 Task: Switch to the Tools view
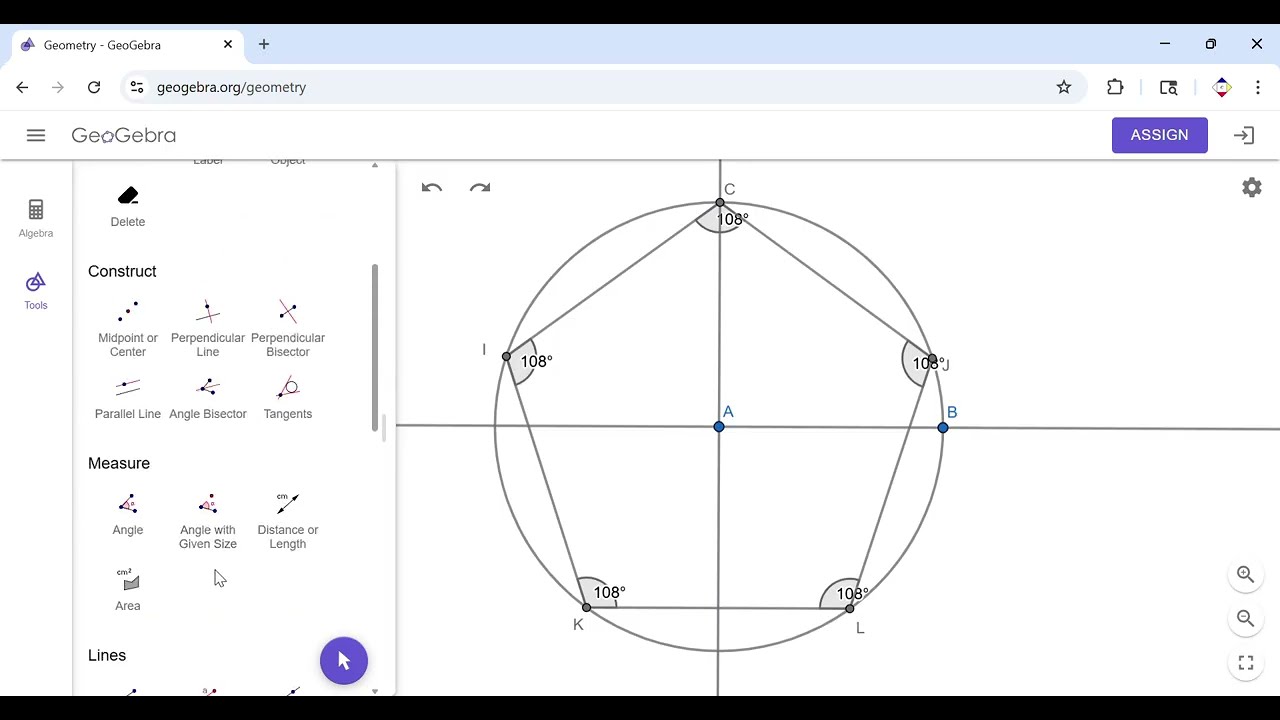[x=36, y=291]
